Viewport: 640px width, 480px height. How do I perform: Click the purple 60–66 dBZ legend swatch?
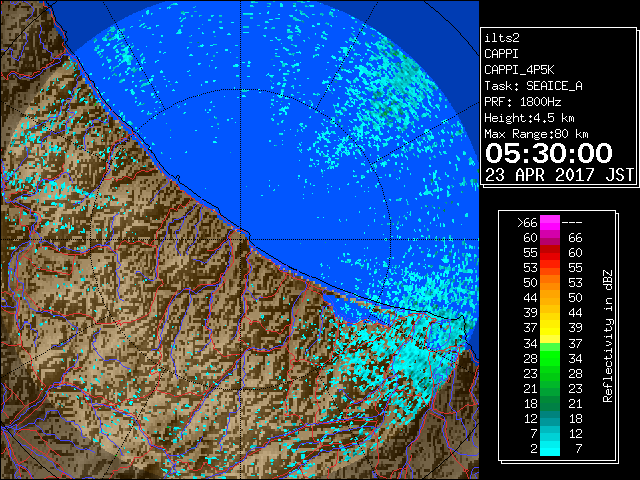coord(550,238)
